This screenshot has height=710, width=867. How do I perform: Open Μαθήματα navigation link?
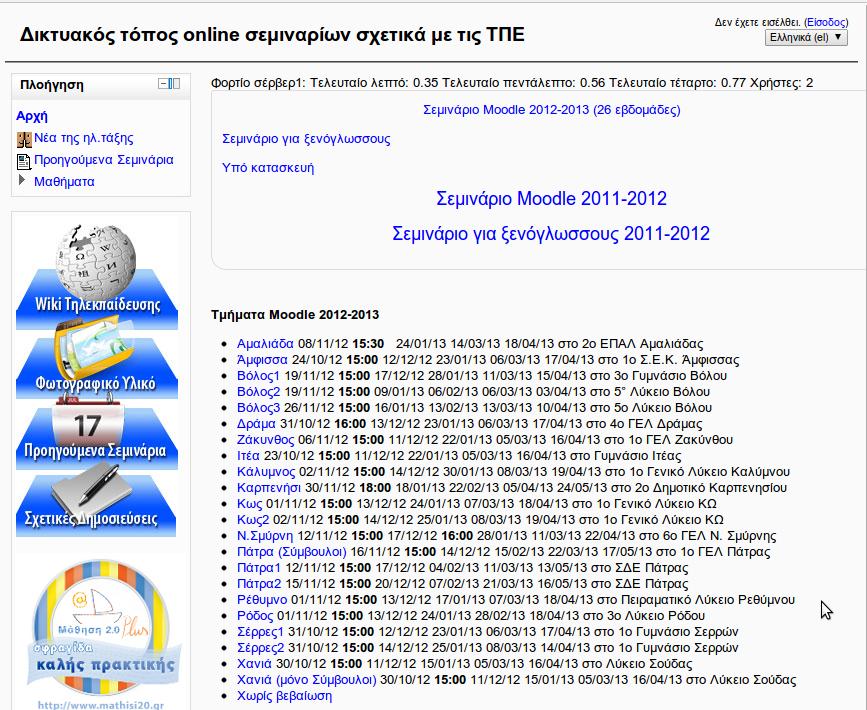[64, 181]
